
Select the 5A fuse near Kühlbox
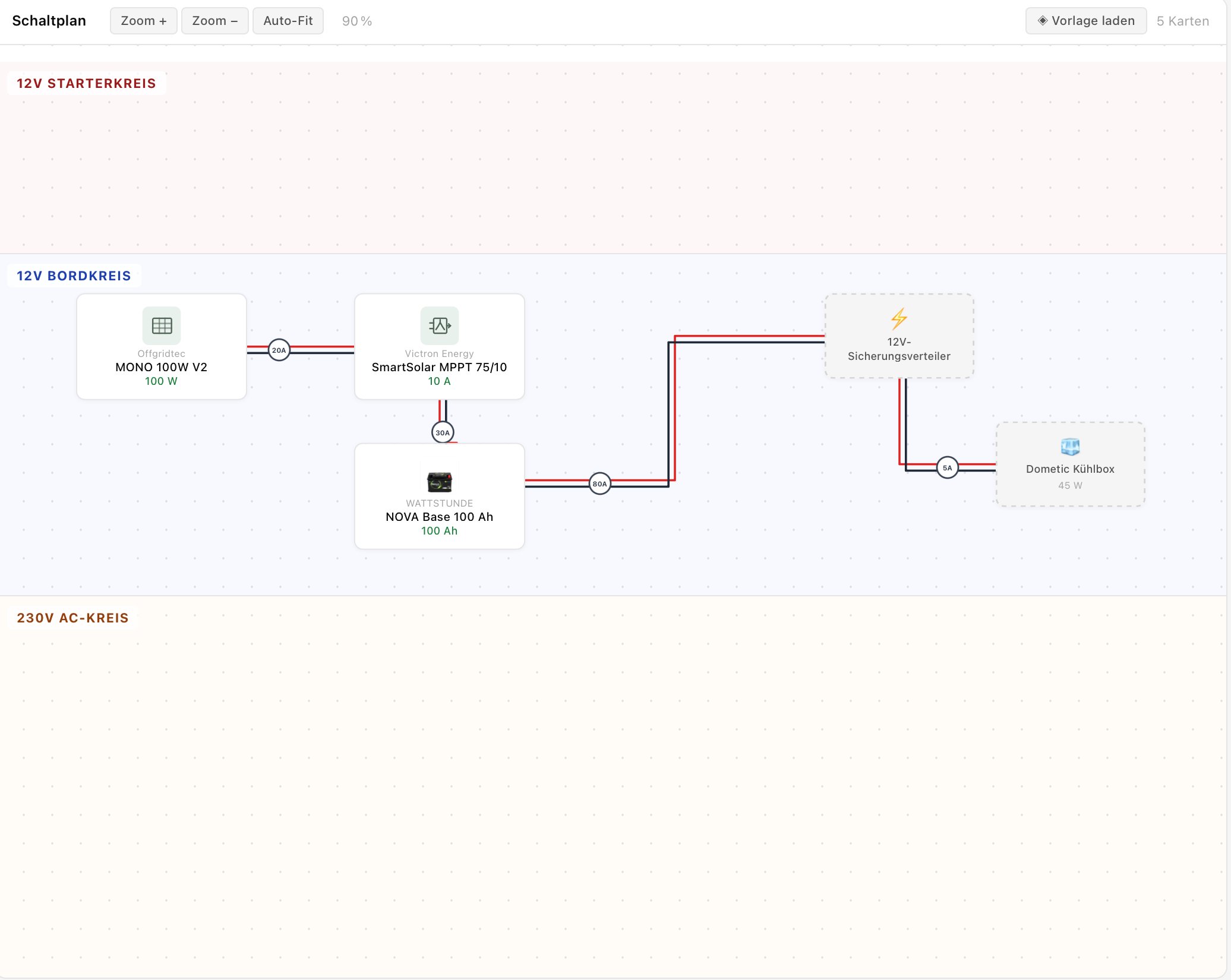(947, 467)
